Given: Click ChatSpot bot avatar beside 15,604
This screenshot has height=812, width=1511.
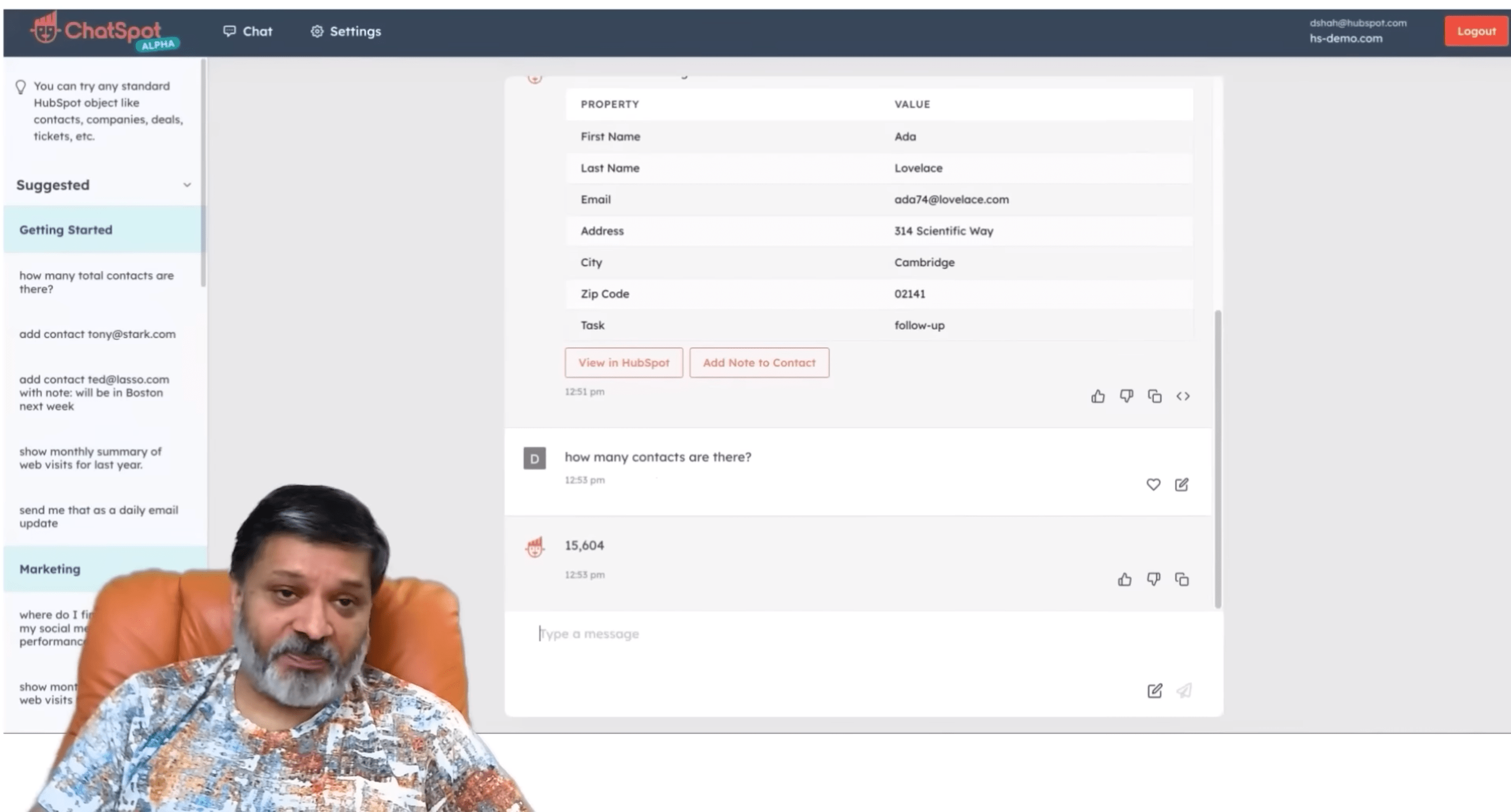Looking at the screenshot, I should 534,547.
